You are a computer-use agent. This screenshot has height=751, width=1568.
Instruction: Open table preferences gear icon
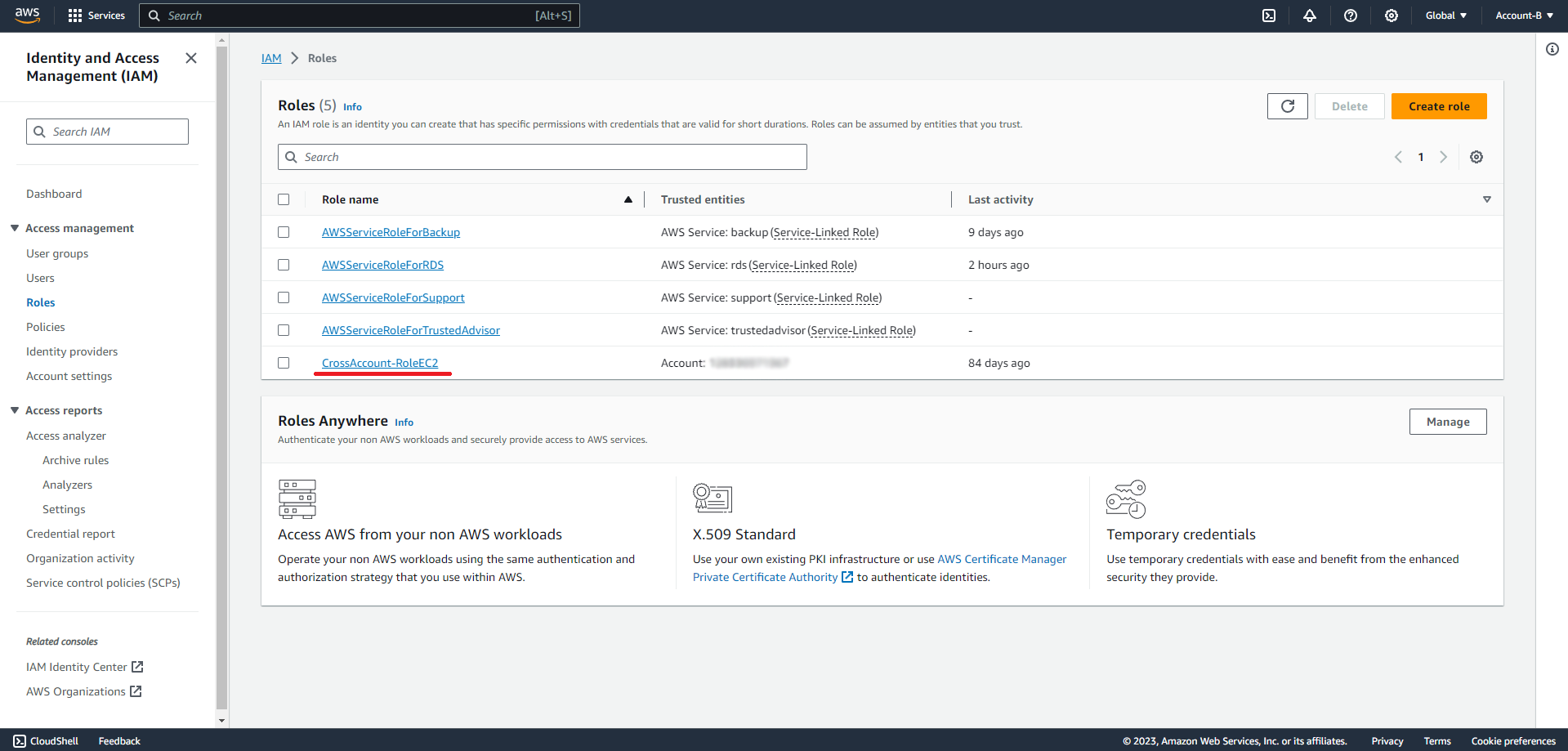(1476, 157)
